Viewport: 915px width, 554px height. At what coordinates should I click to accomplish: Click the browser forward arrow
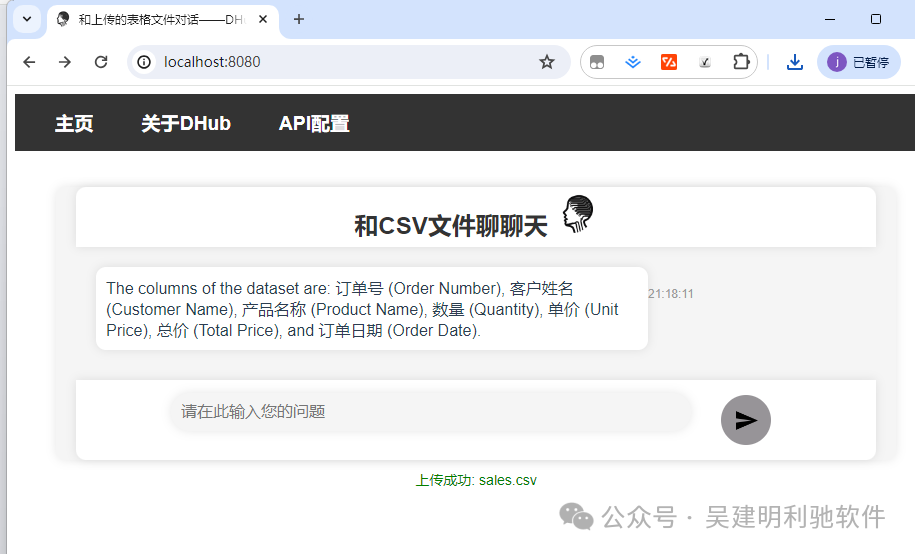65,62
